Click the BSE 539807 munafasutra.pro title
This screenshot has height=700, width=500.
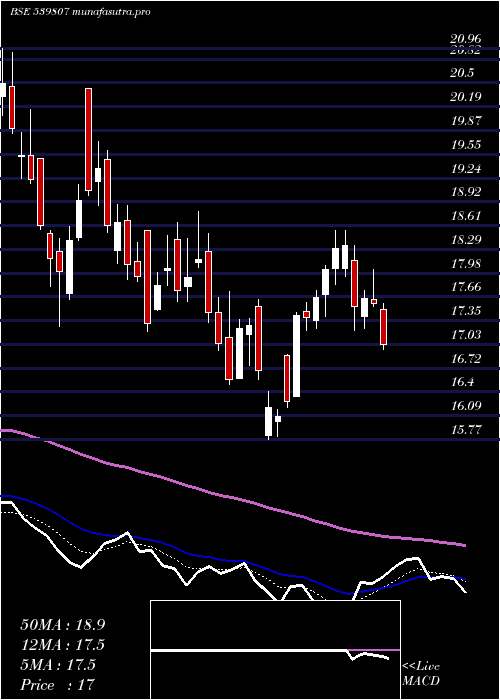point(80,12)
